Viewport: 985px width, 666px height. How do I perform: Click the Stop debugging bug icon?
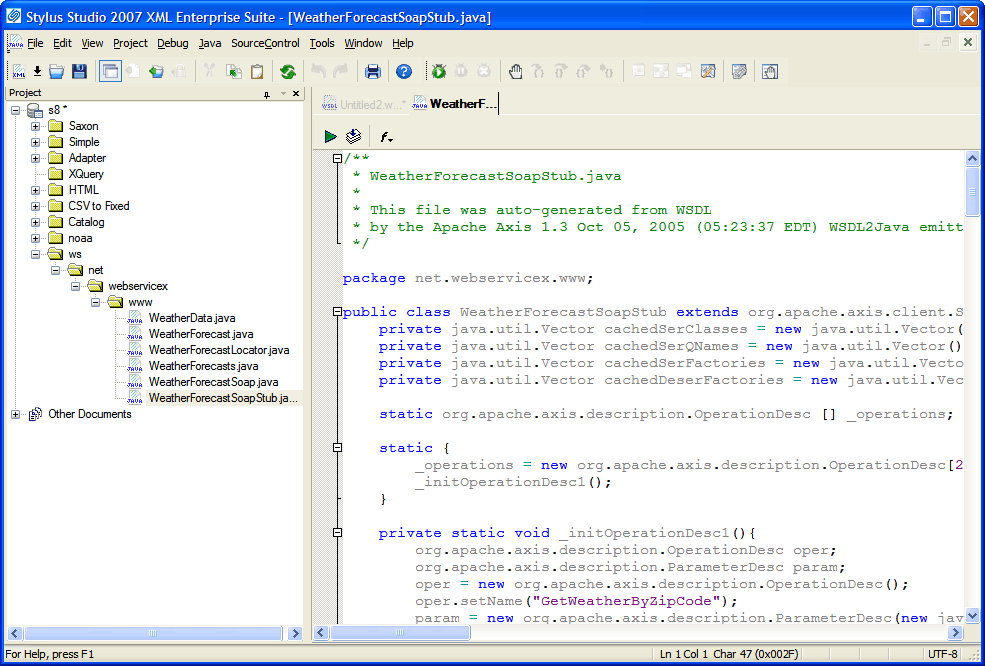(484, 72)
